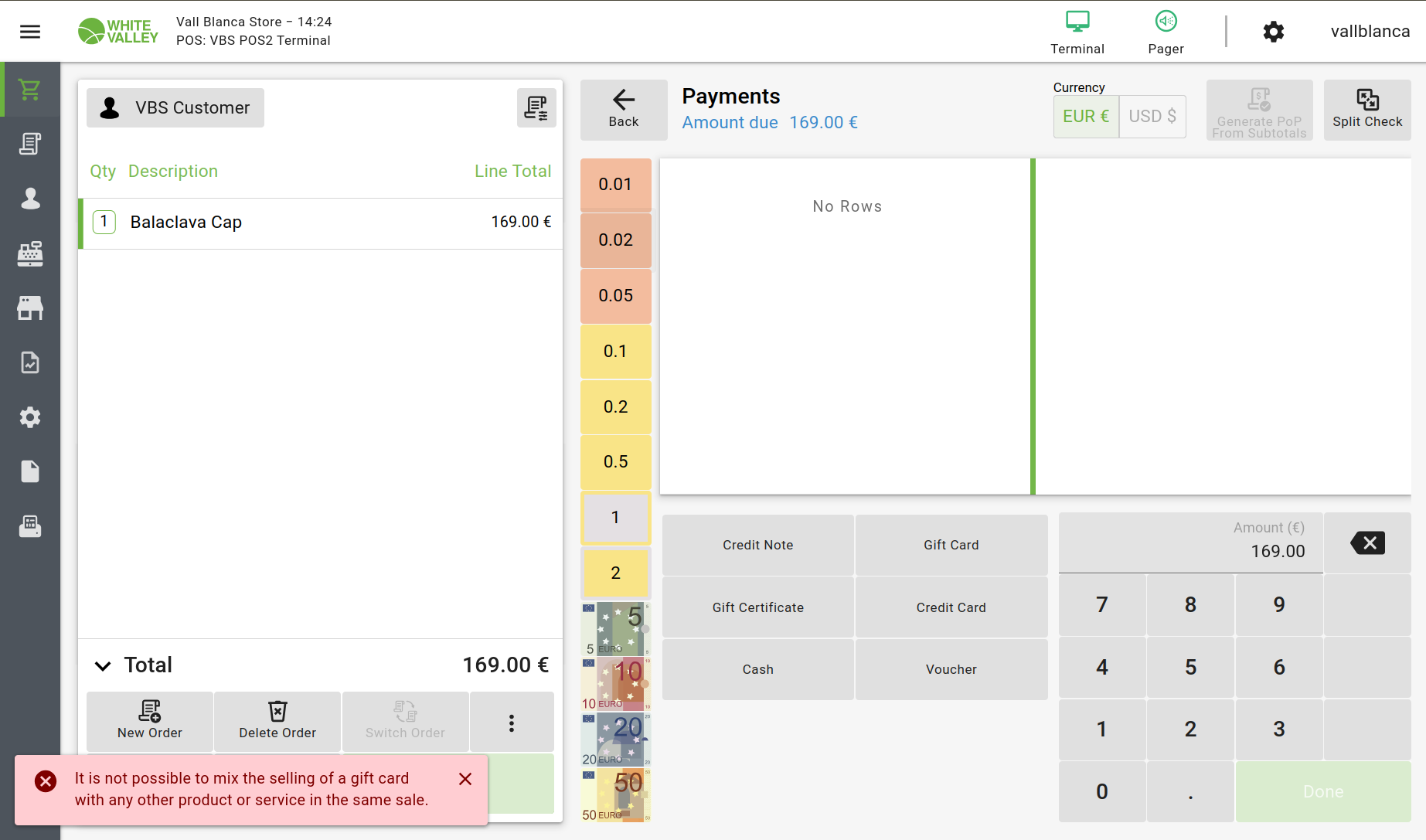This screenshot has height=840, width=1426.
Task: Select EUR € currency
Action: 1086,117
